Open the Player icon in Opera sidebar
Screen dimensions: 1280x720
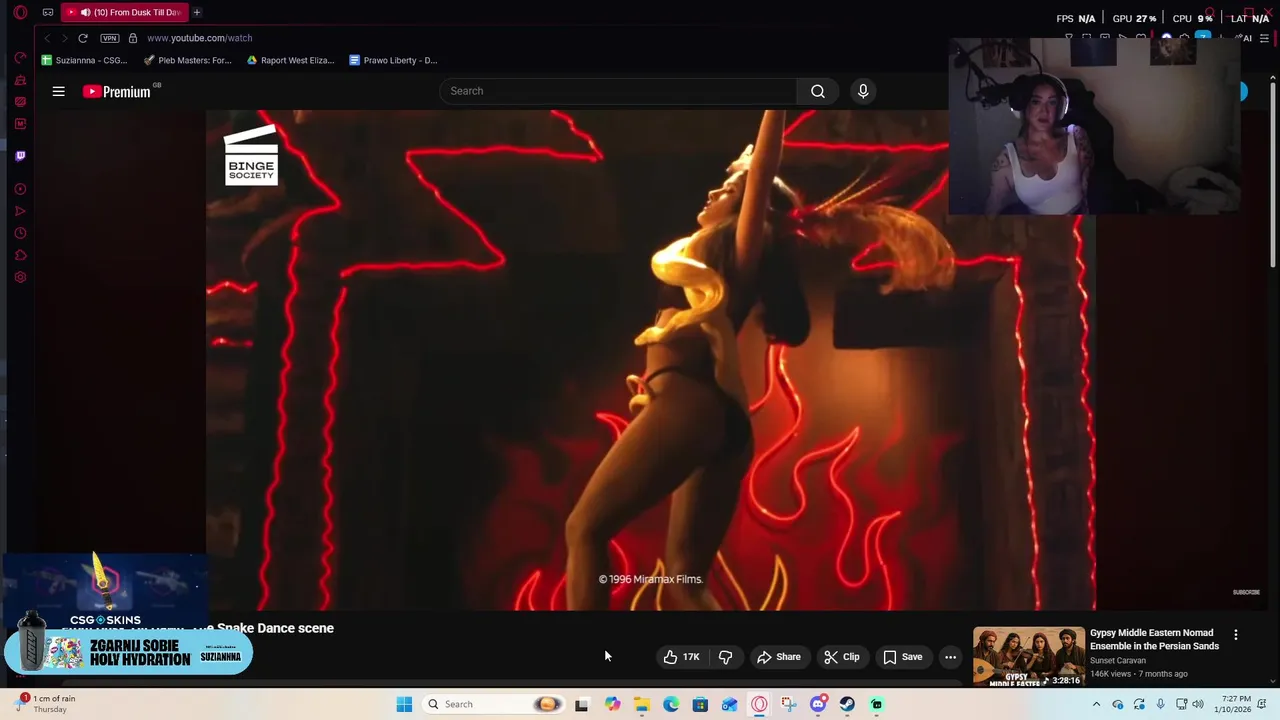coord(20,189)
